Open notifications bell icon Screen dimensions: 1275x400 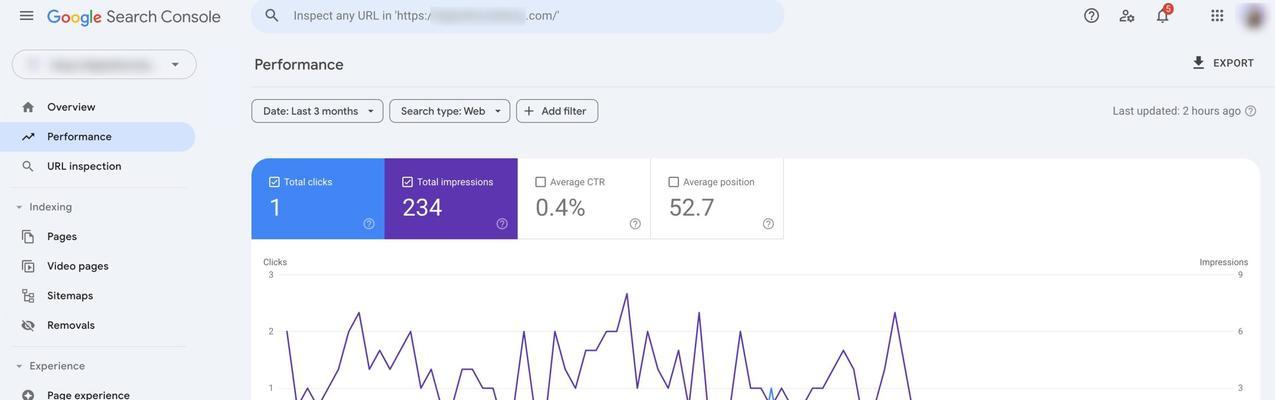coord(1163,16)
